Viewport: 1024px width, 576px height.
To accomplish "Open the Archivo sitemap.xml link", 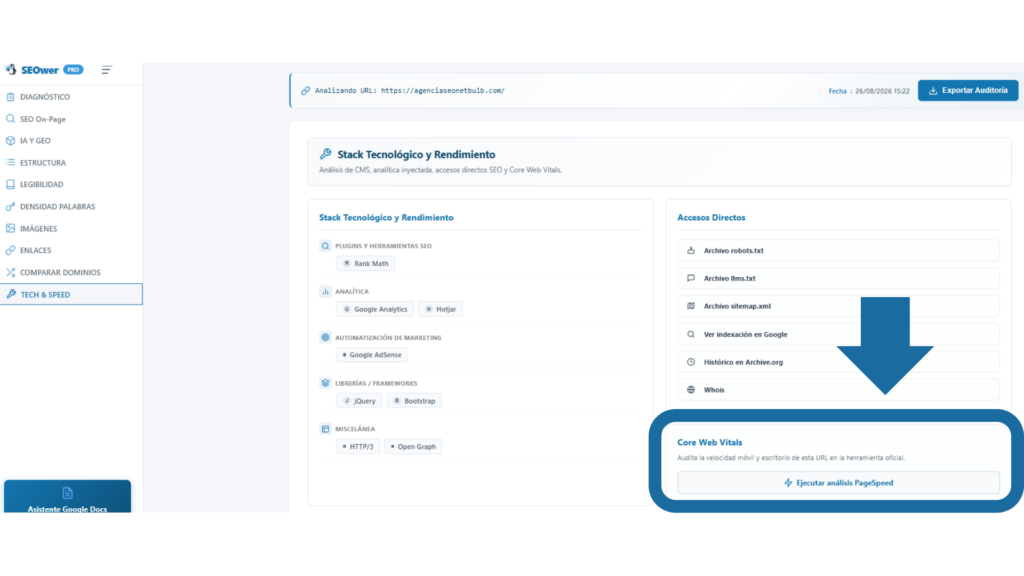I will tap(839, 306).
